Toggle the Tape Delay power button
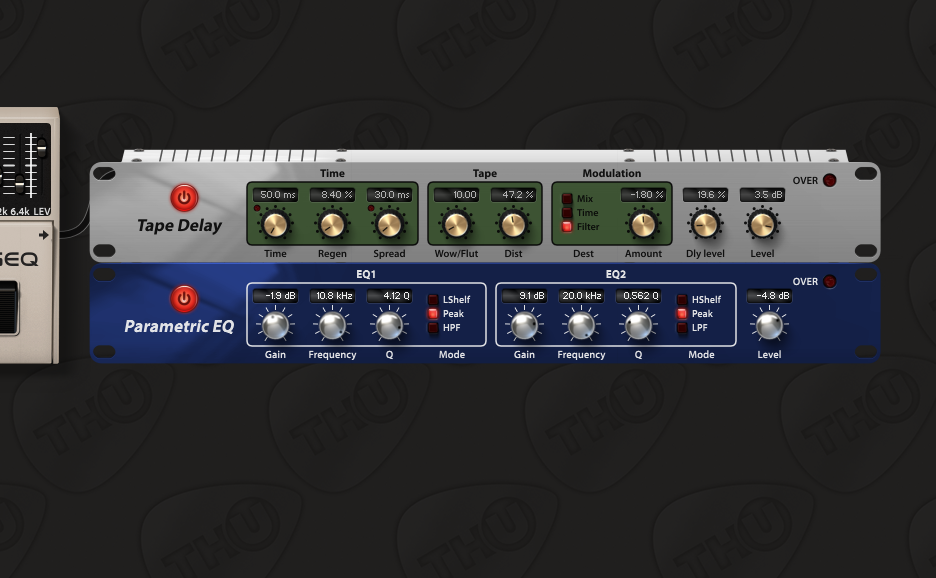 184,198
